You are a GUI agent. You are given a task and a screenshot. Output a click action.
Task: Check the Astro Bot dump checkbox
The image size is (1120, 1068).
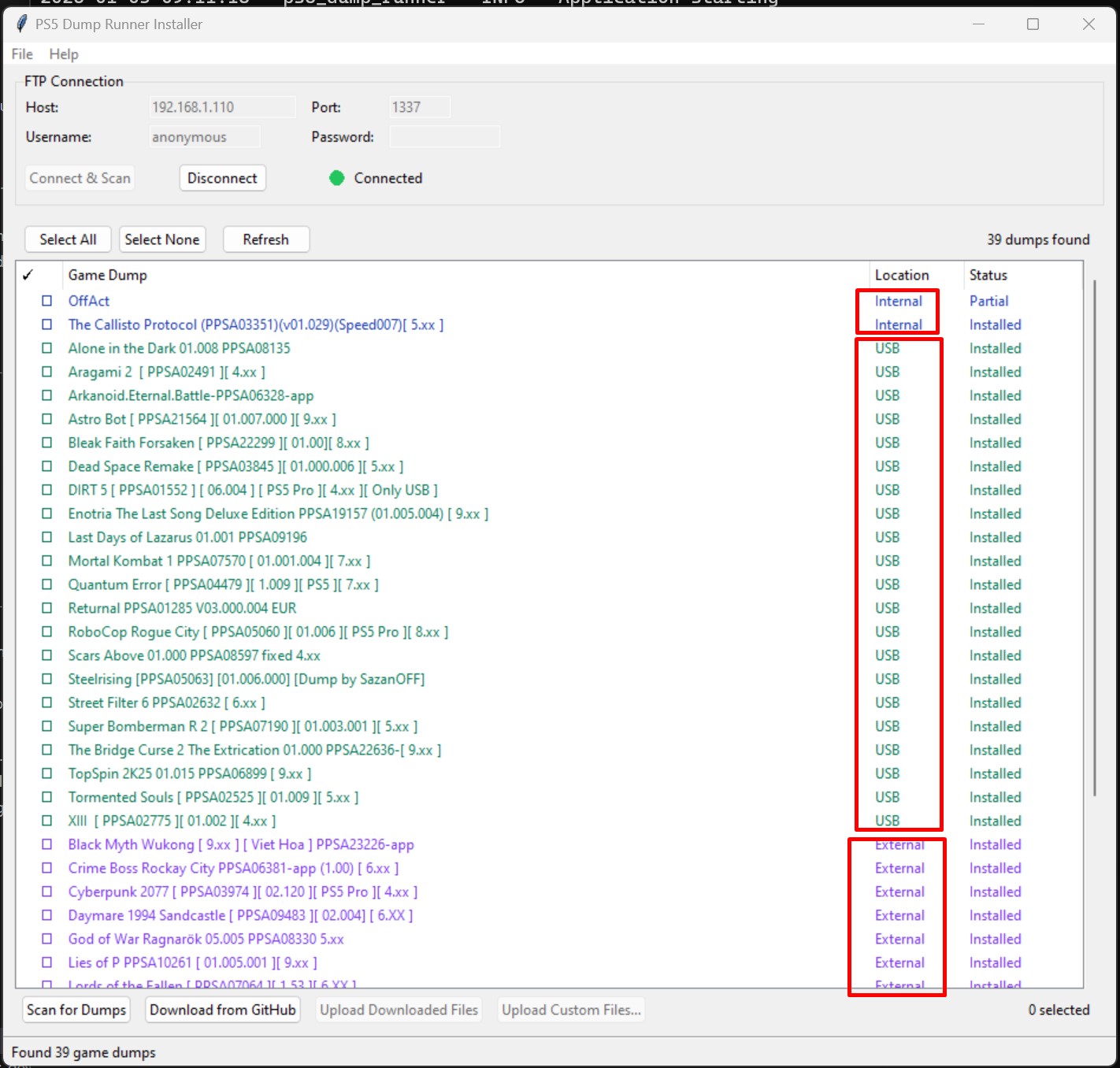pyautogui.click(x=47, y=419)
